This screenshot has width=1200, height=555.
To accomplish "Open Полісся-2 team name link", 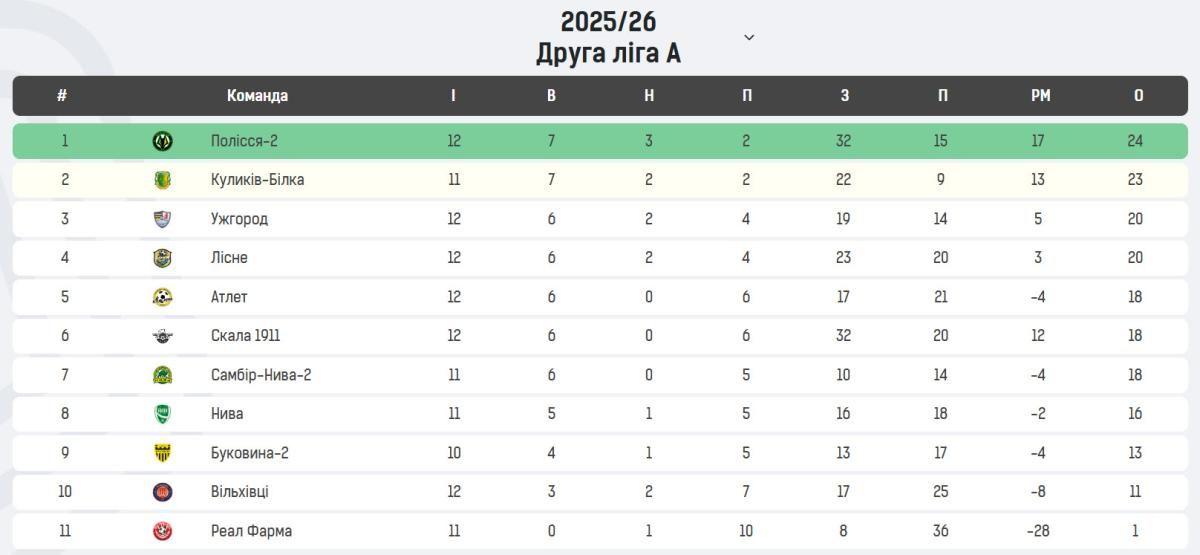I will coord(244,141).
